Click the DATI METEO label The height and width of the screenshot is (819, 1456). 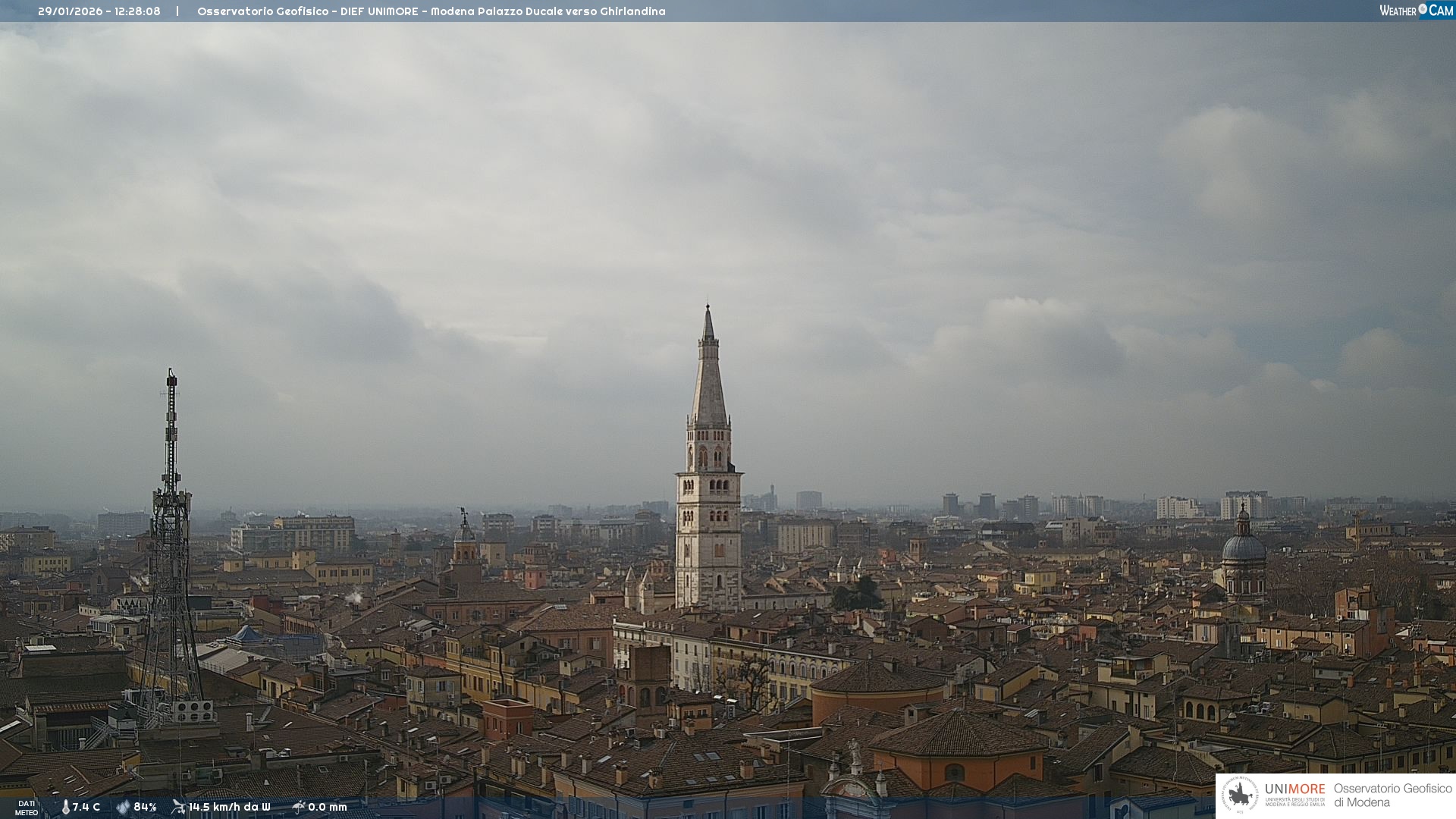point(27,808)
